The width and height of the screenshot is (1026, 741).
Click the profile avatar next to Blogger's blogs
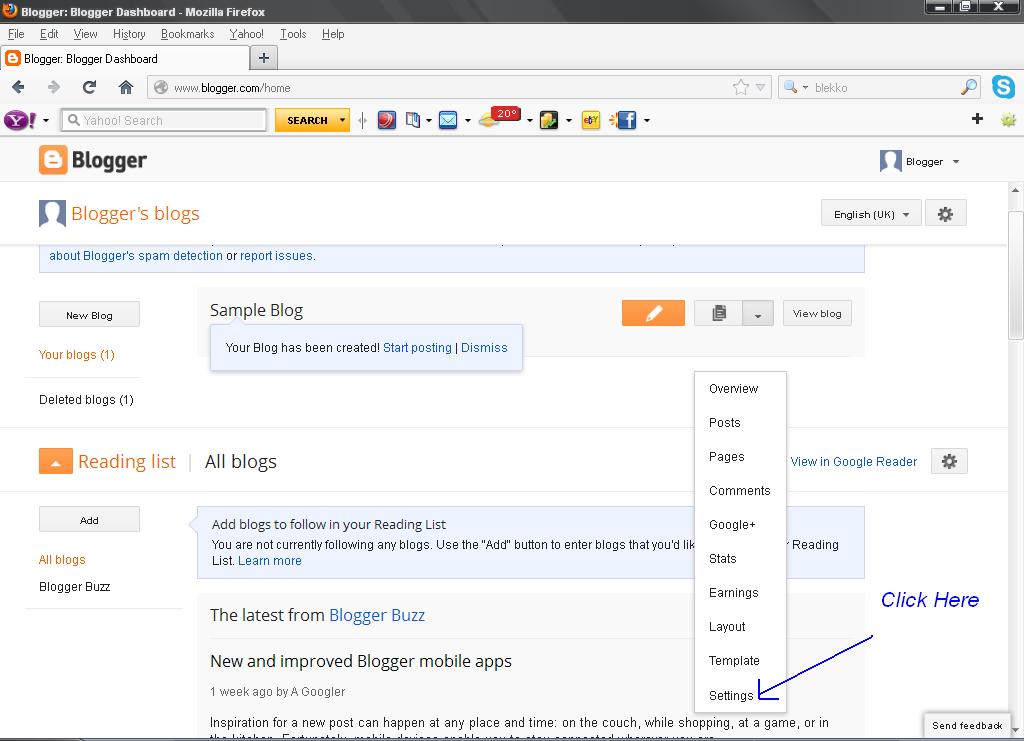52,214
